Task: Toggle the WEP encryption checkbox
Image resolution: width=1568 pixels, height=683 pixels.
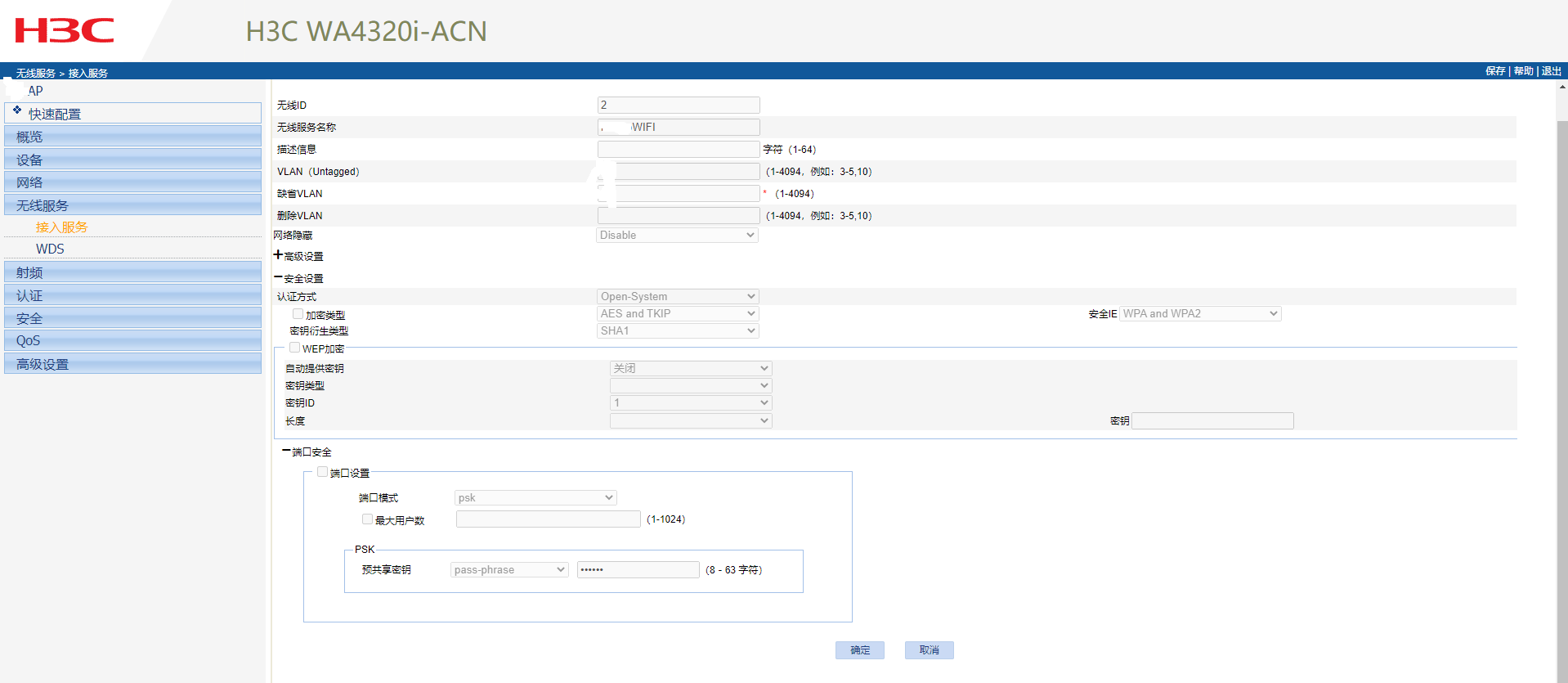Action: tap(294, 348)
